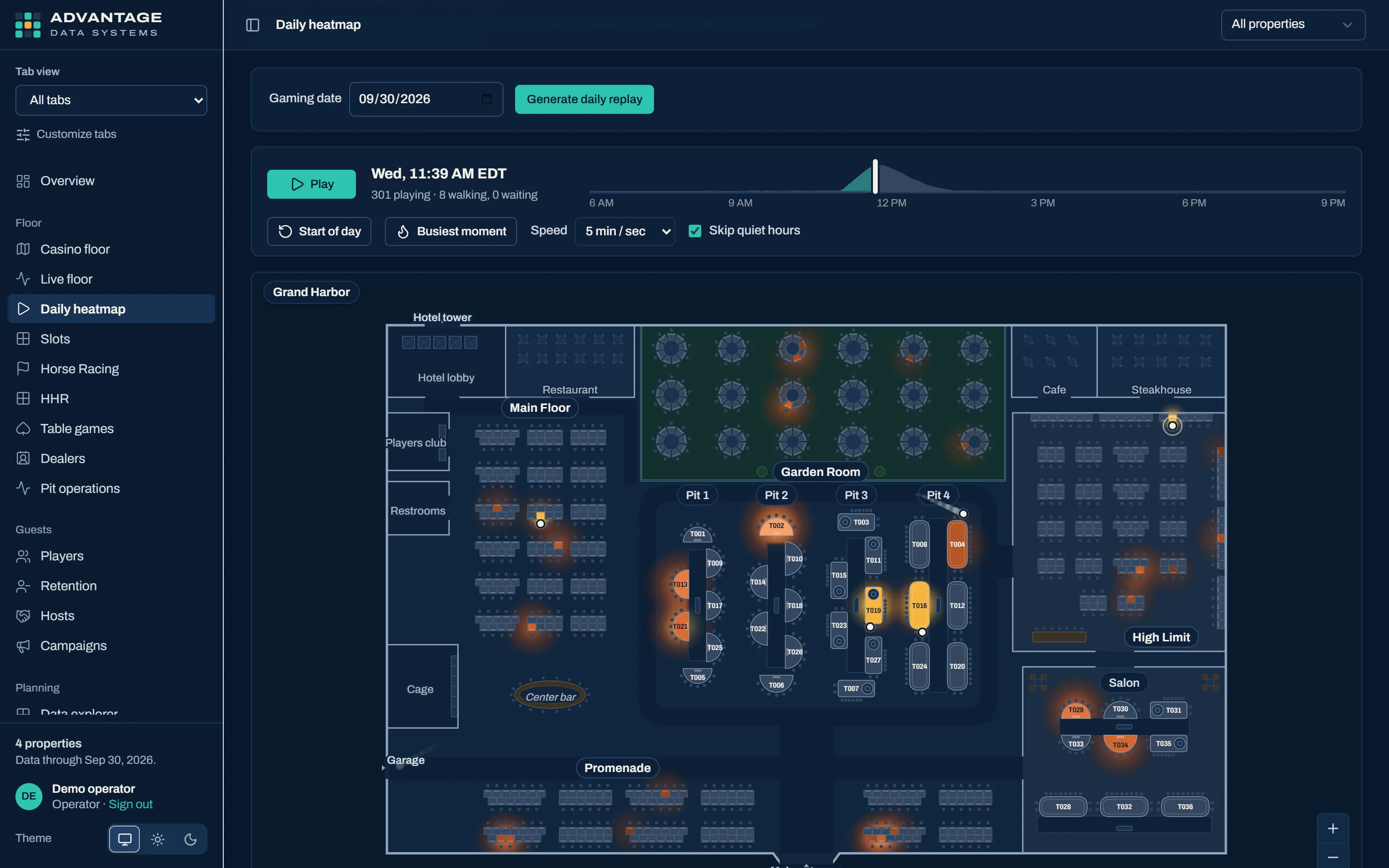
Task: Click the Hosts handshake icon
Action: pos(23,615)
